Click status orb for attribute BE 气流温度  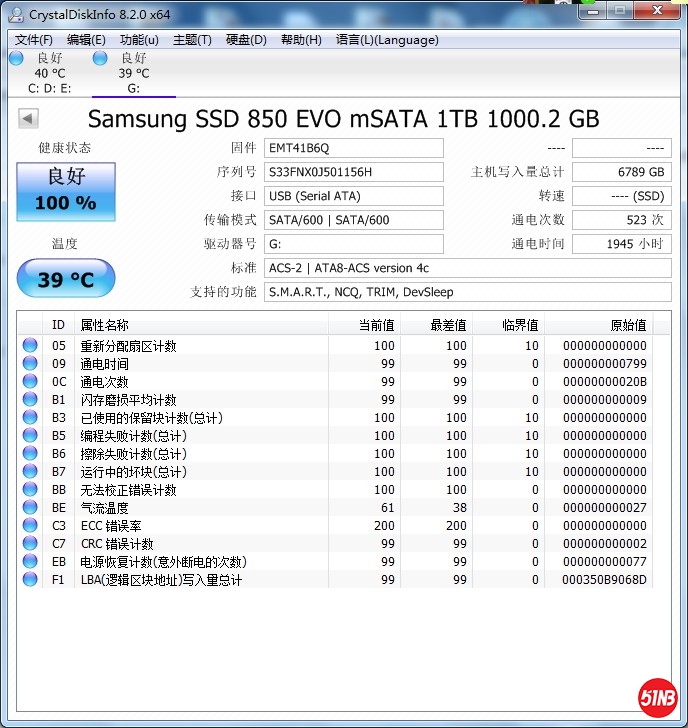point(30,508)
